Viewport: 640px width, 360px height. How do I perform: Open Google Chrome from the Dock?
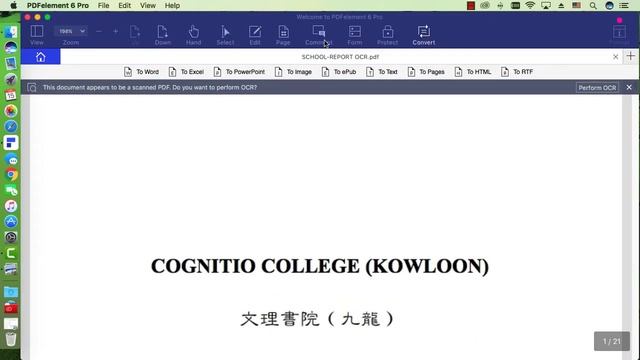(11, 175)
